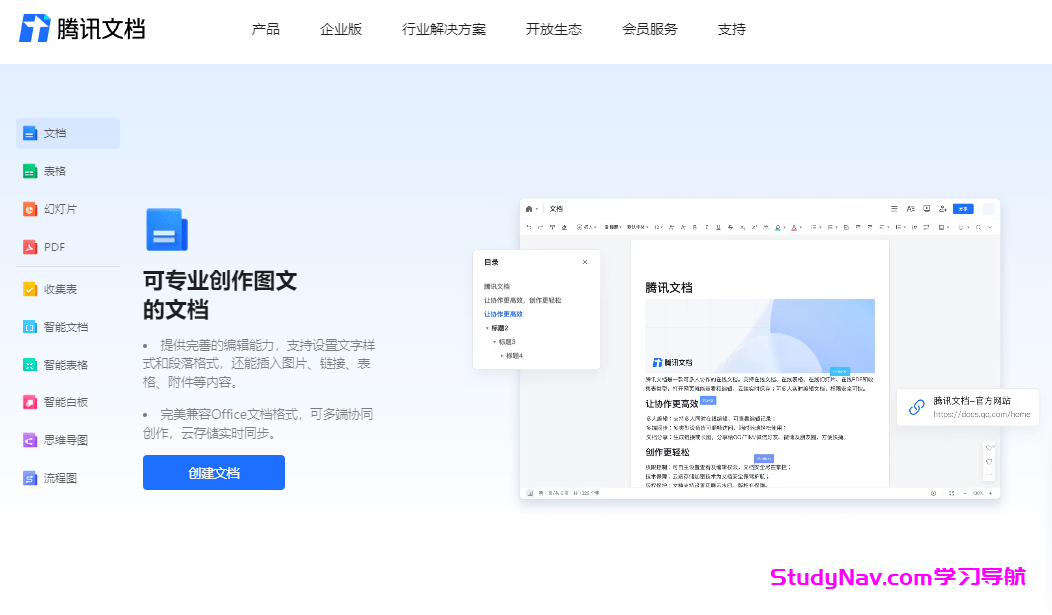Image resolution: width=1052 pixels, height=615 pixels.
Task: Click the strikethrough icon in preview toolbar
Action: pyautogui.click(x=731, y=227)
